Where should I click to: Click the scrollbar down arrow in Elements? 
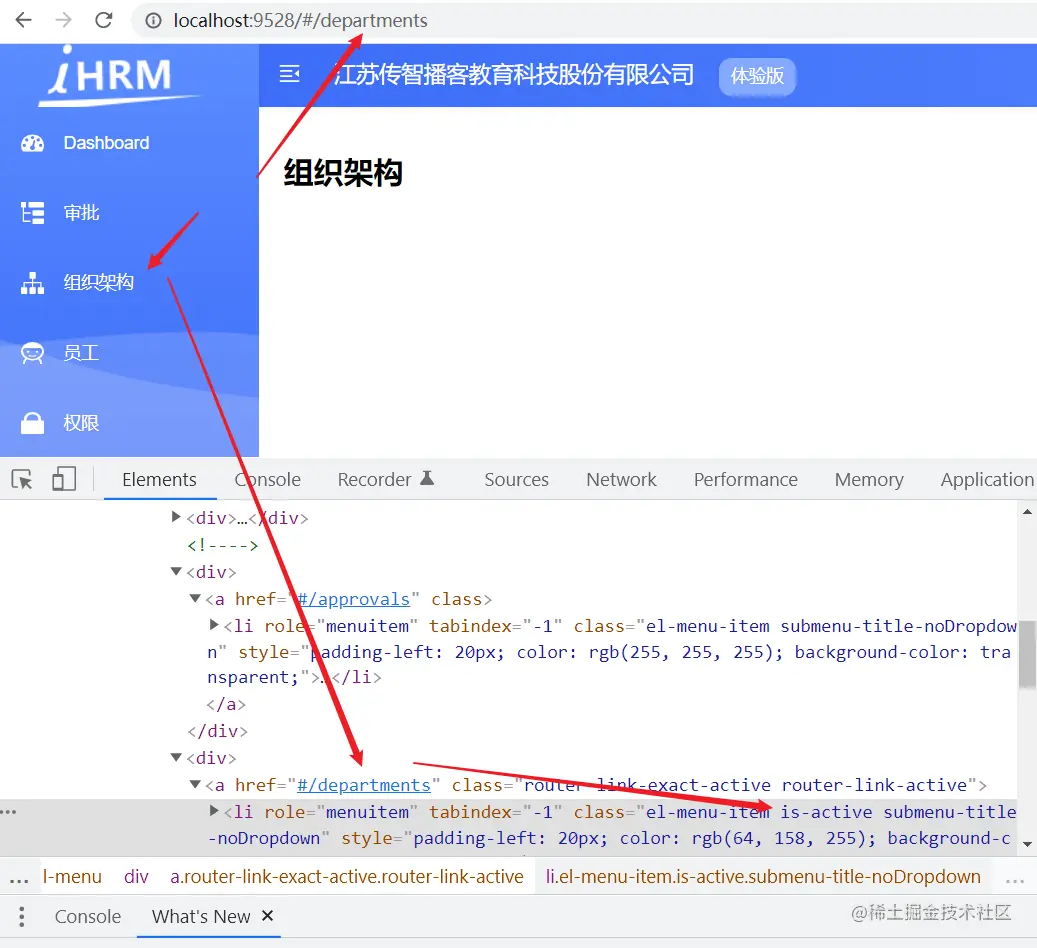point(1027,844)
